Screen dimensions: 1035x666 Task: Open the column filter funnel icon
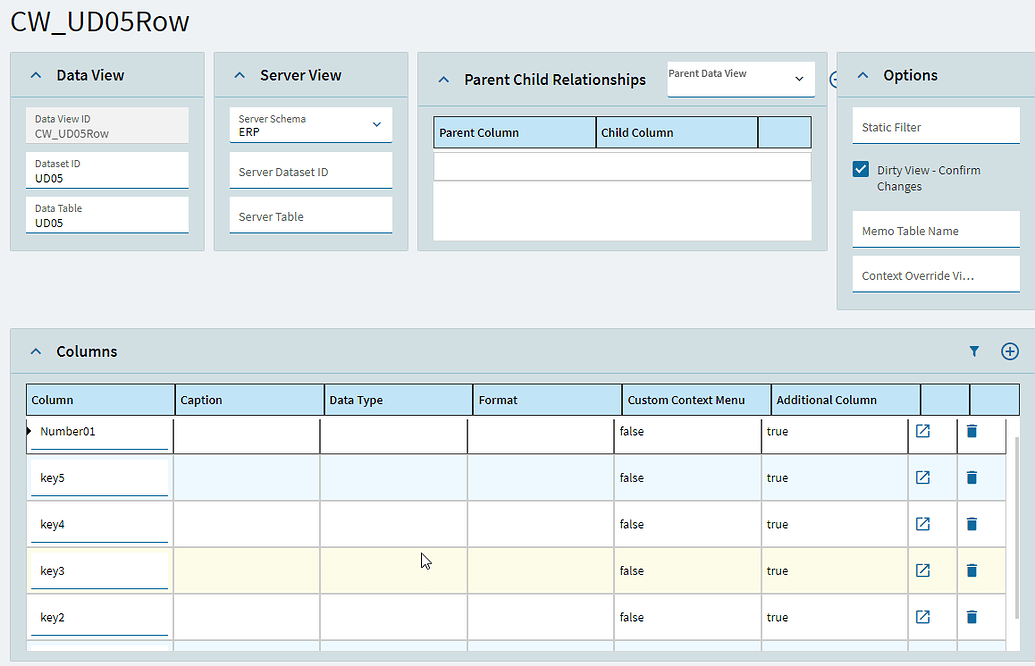click(x=974, y=351)
